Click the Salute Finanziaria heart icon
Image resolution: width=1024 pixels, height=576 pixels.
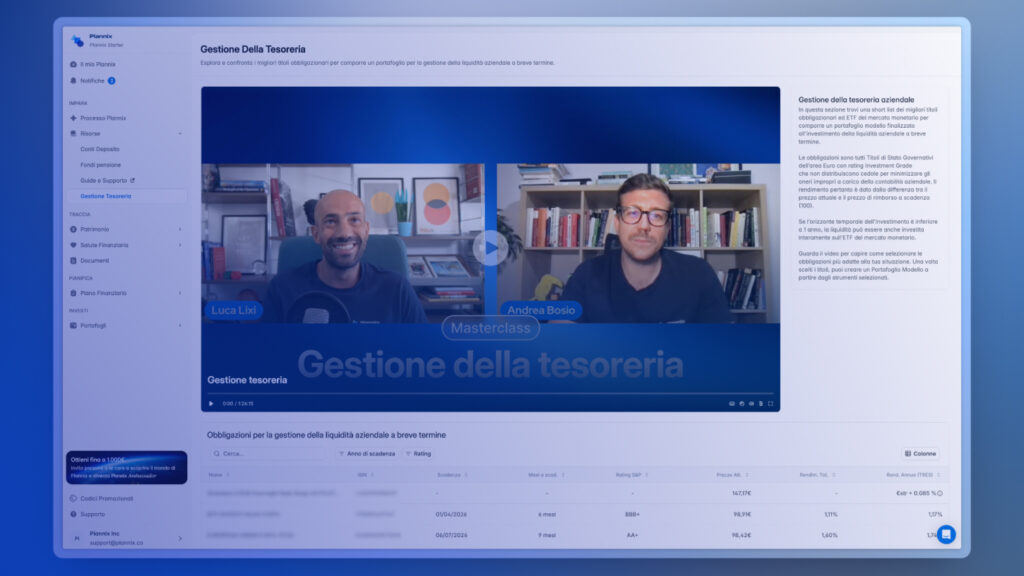pyautogui.click(x=73, y=245)
